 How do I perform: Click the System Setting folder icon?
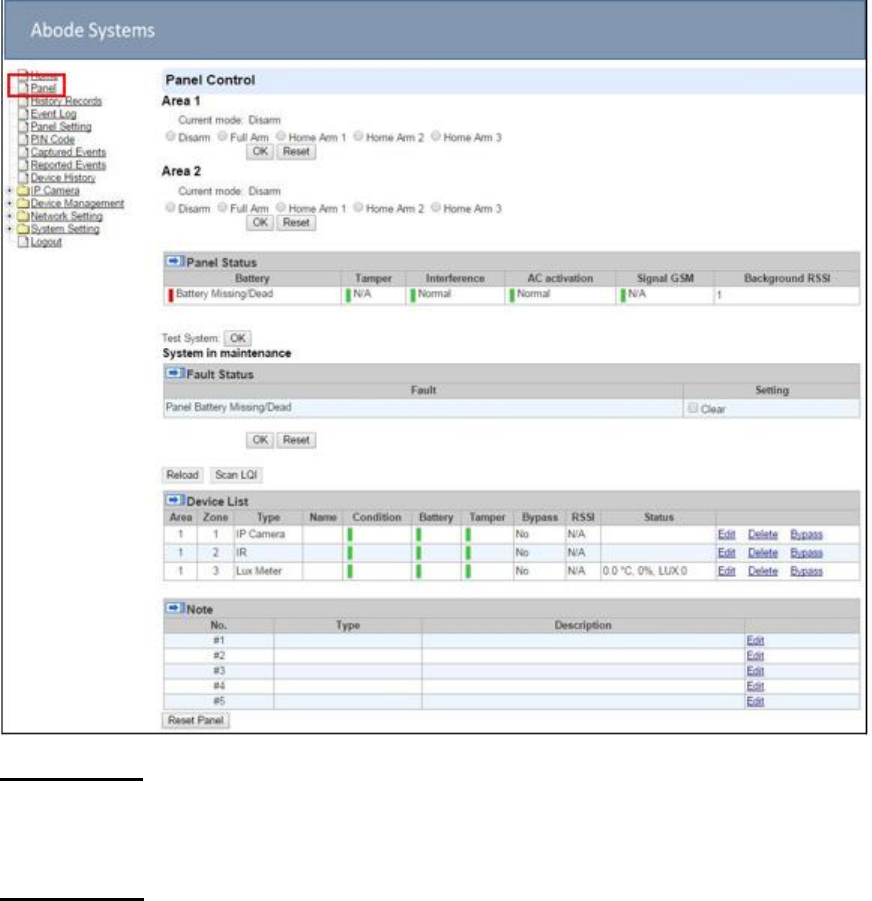coord(23,229)
